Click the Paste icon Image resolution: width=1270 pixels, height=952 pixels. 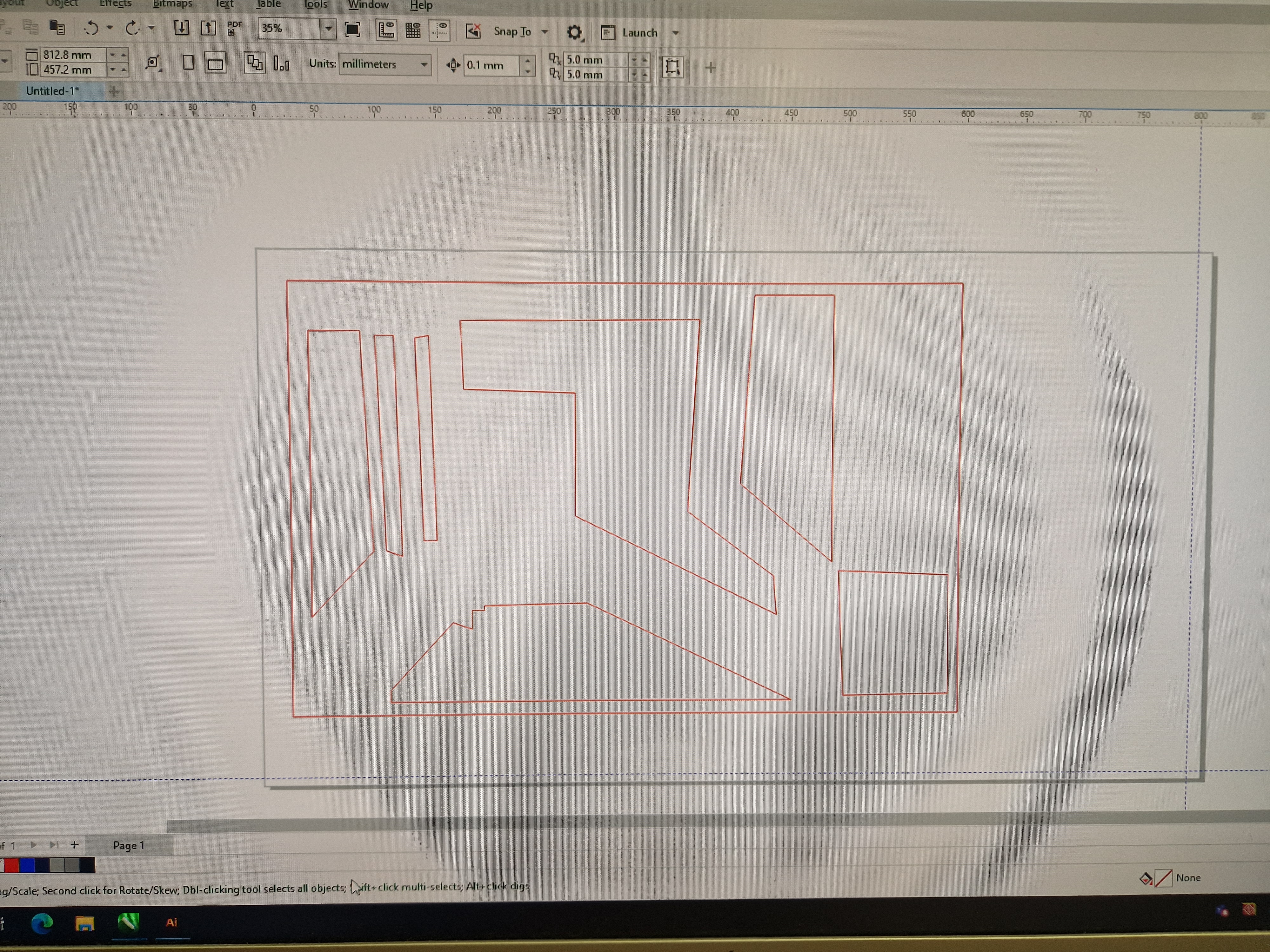[x=57, y=27]
